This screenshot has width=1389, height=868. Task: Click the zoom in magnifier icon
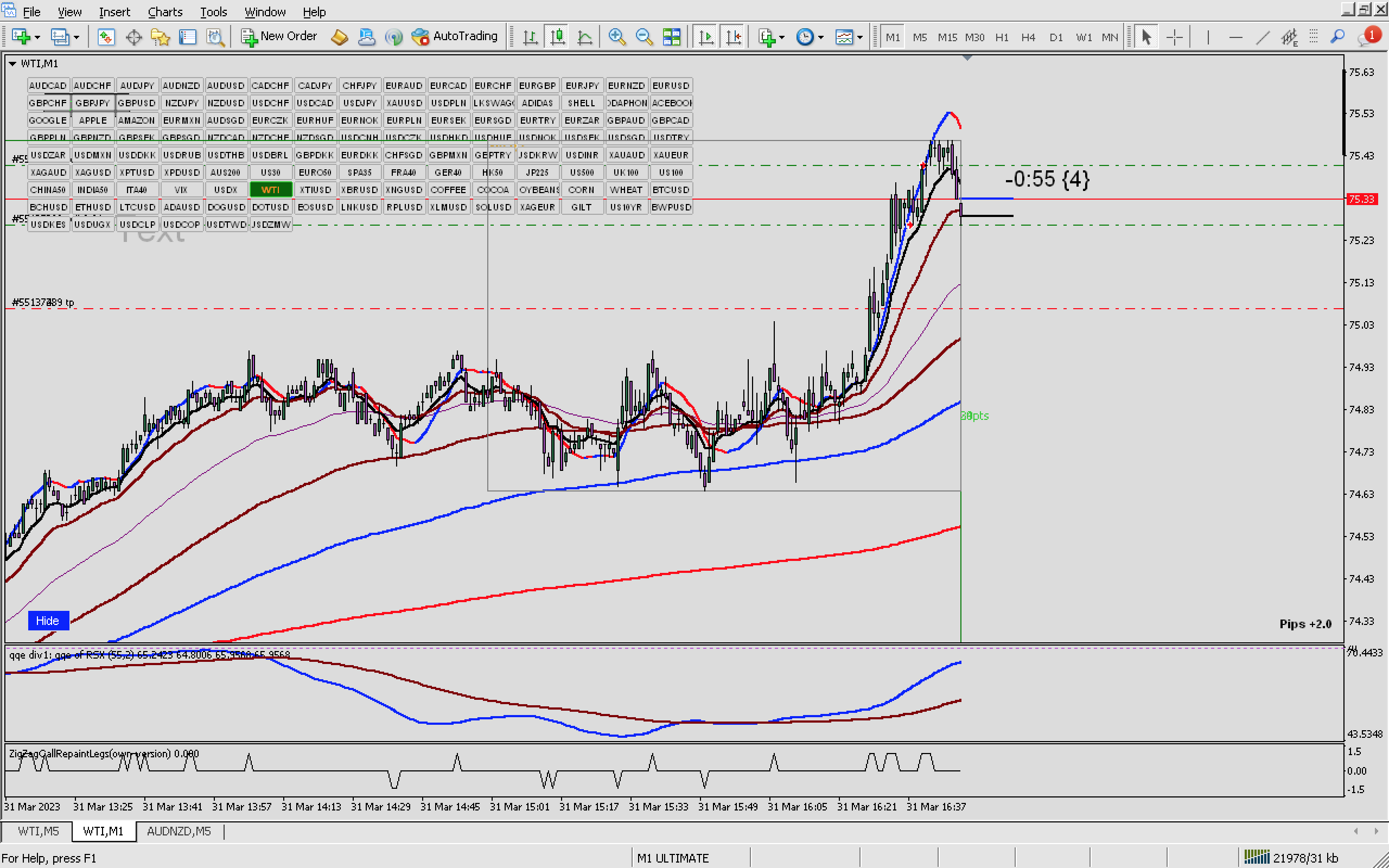pos(616,37)
